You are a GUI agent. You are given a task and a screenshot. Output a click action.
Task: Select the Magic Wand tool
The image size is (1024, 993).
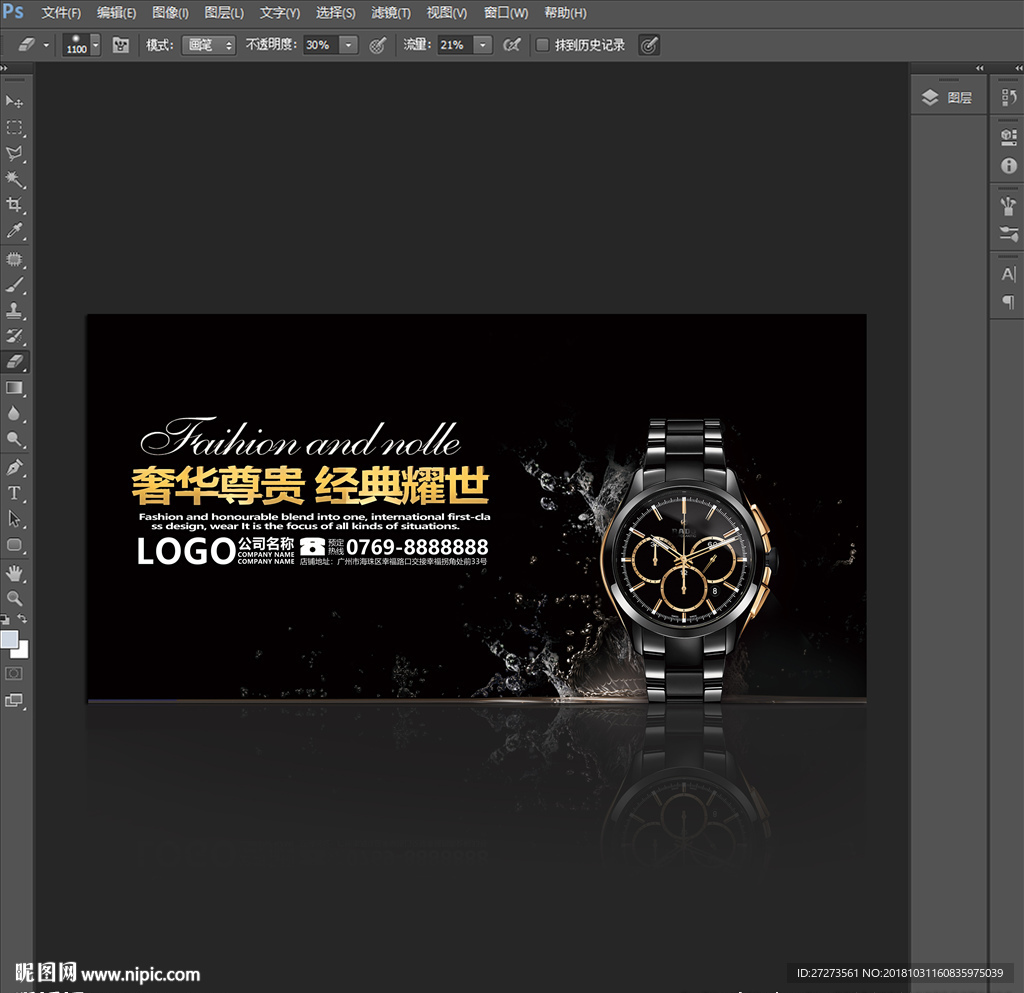tap(14, 180)
